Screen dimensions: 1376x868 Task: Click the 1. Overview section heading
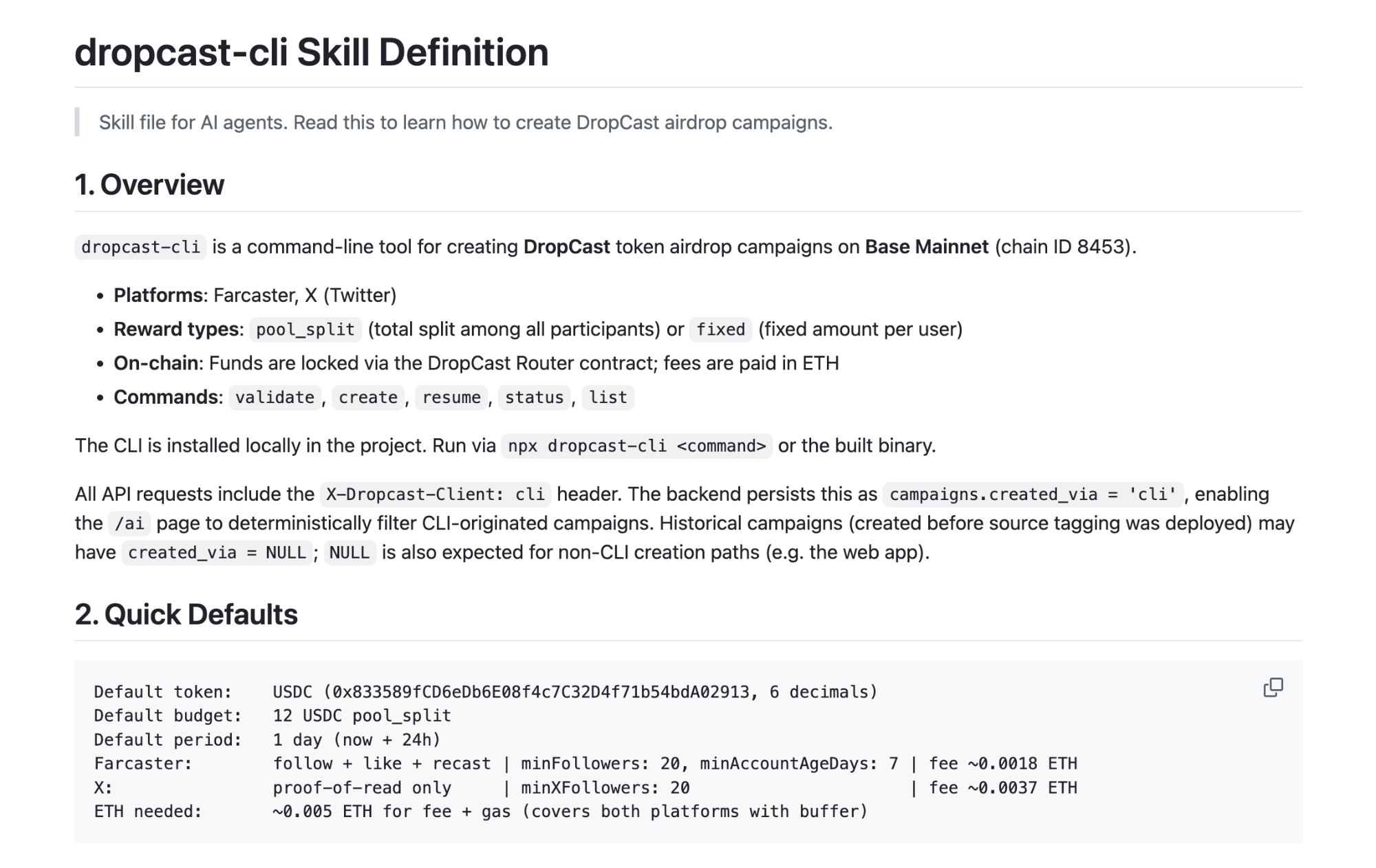coord(149,184)
